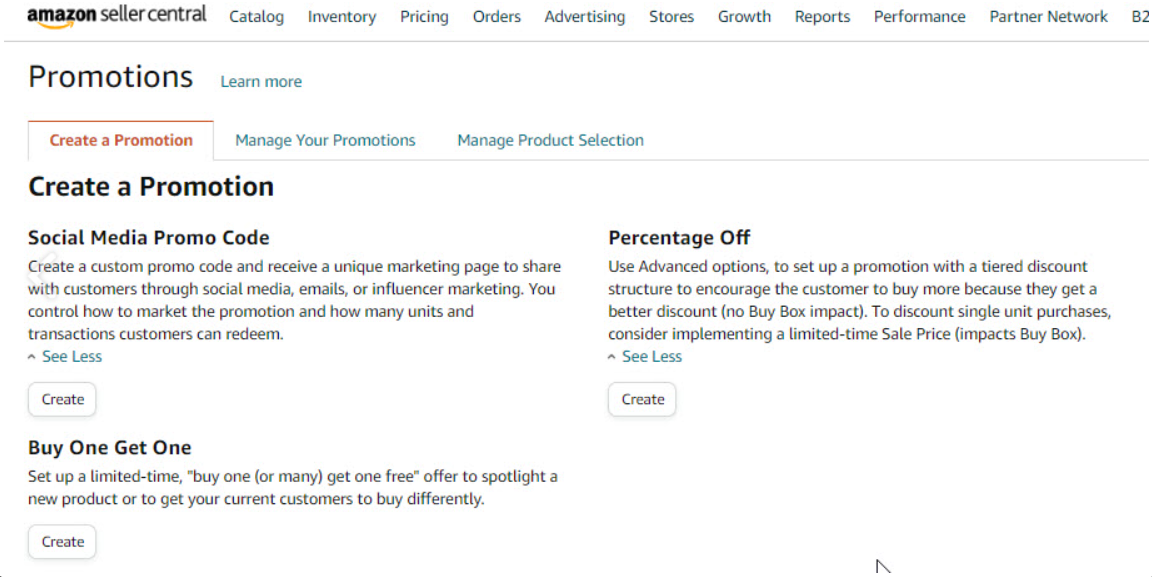Open the Pricing menu
The height and width of the screenshot is (577, 1152).
[x=424, y=17]
